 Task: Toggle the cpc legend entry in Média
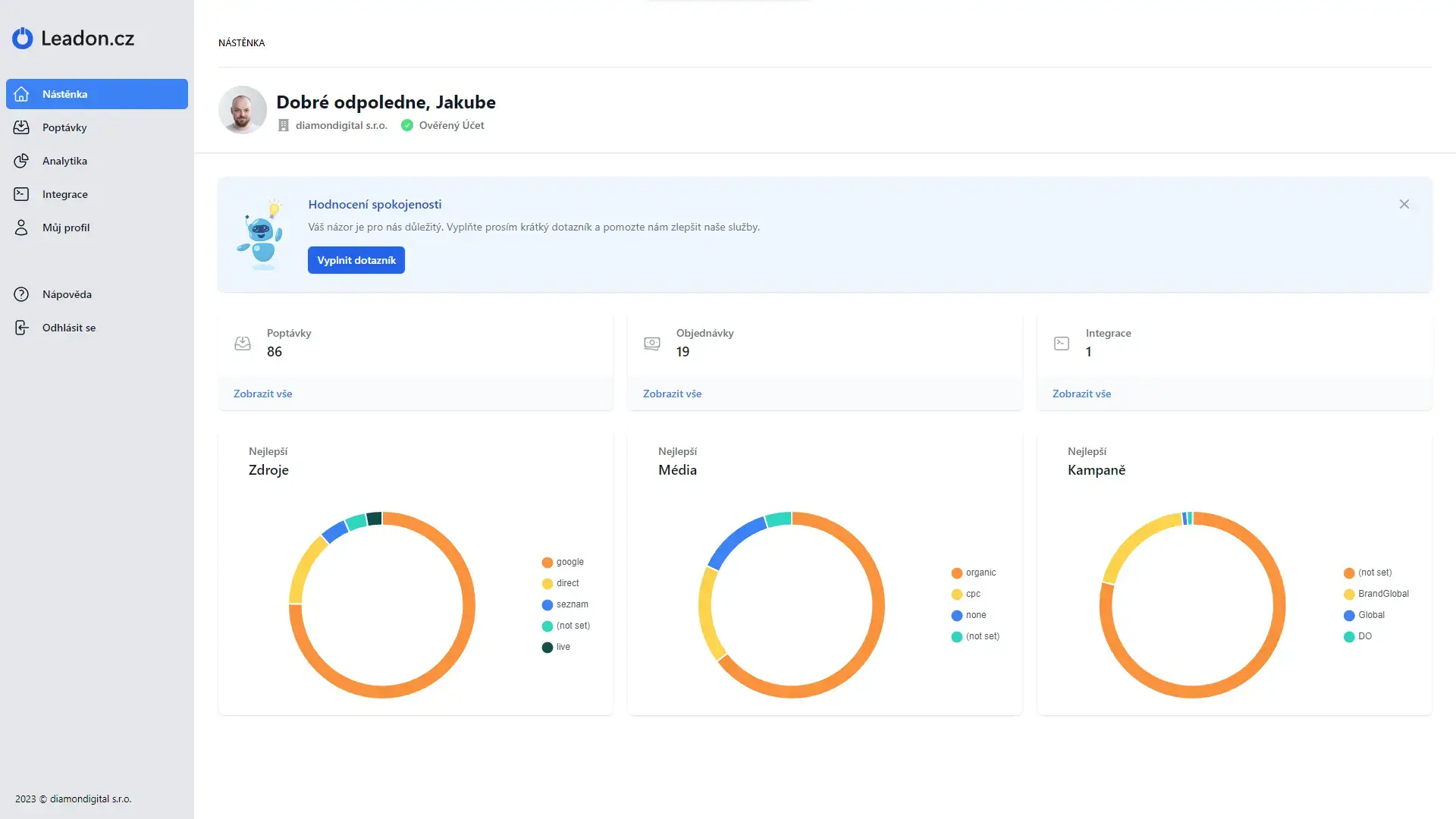click(x=967, y=594)
